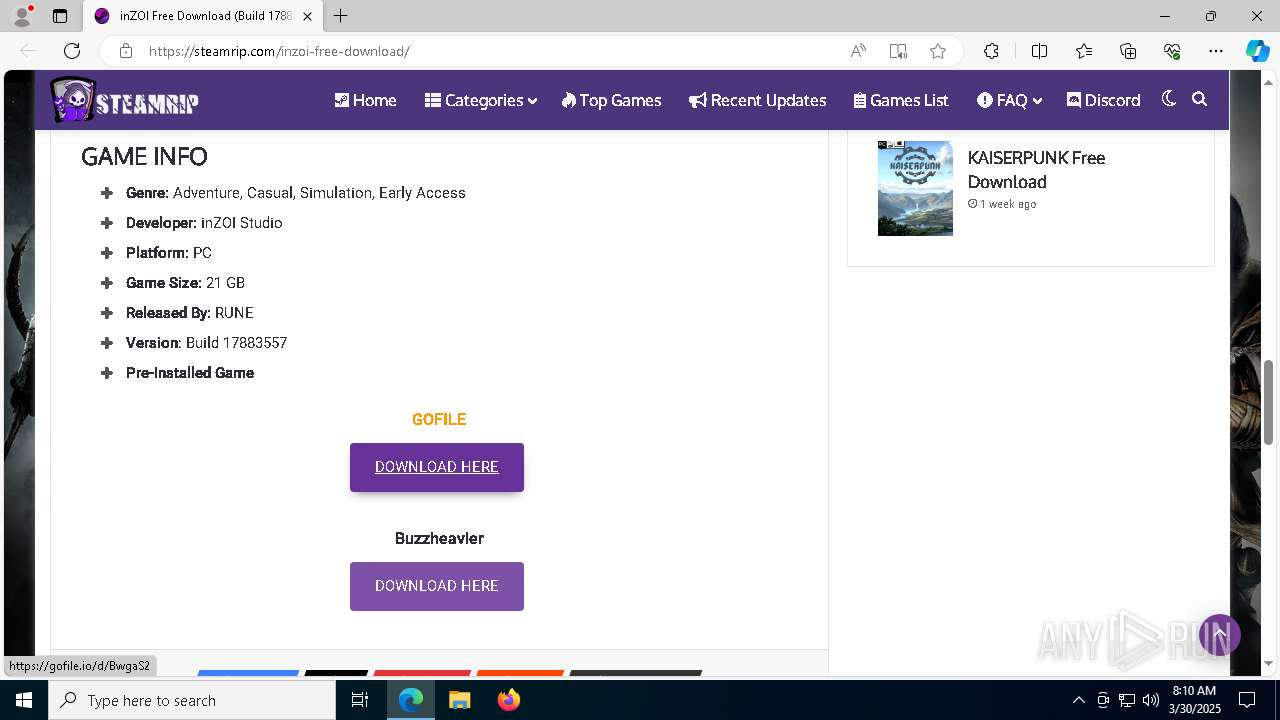The width and height of the screenshot is (1280, 720).
Task: Select the Pre-Installed Game text
Action: point(190,373)
